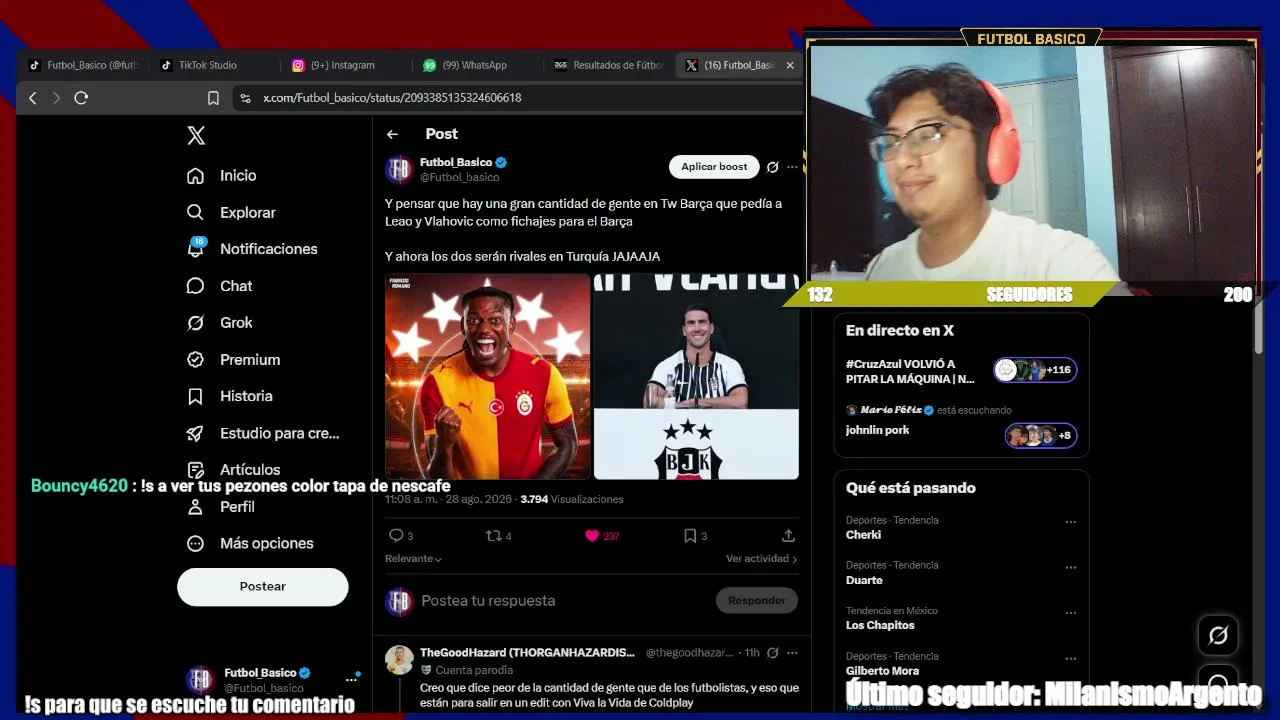
Task: Toggle bookmark icon on the post
Action: tap(689, 536)
